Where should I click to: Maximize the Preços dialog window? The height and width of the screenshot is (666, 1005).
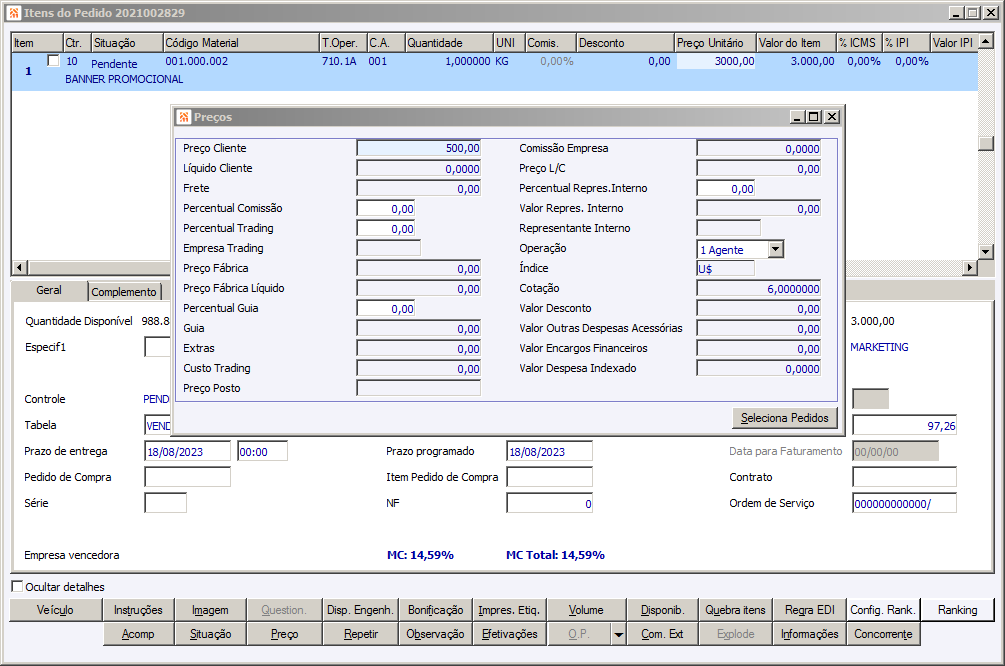click(814, 117)
